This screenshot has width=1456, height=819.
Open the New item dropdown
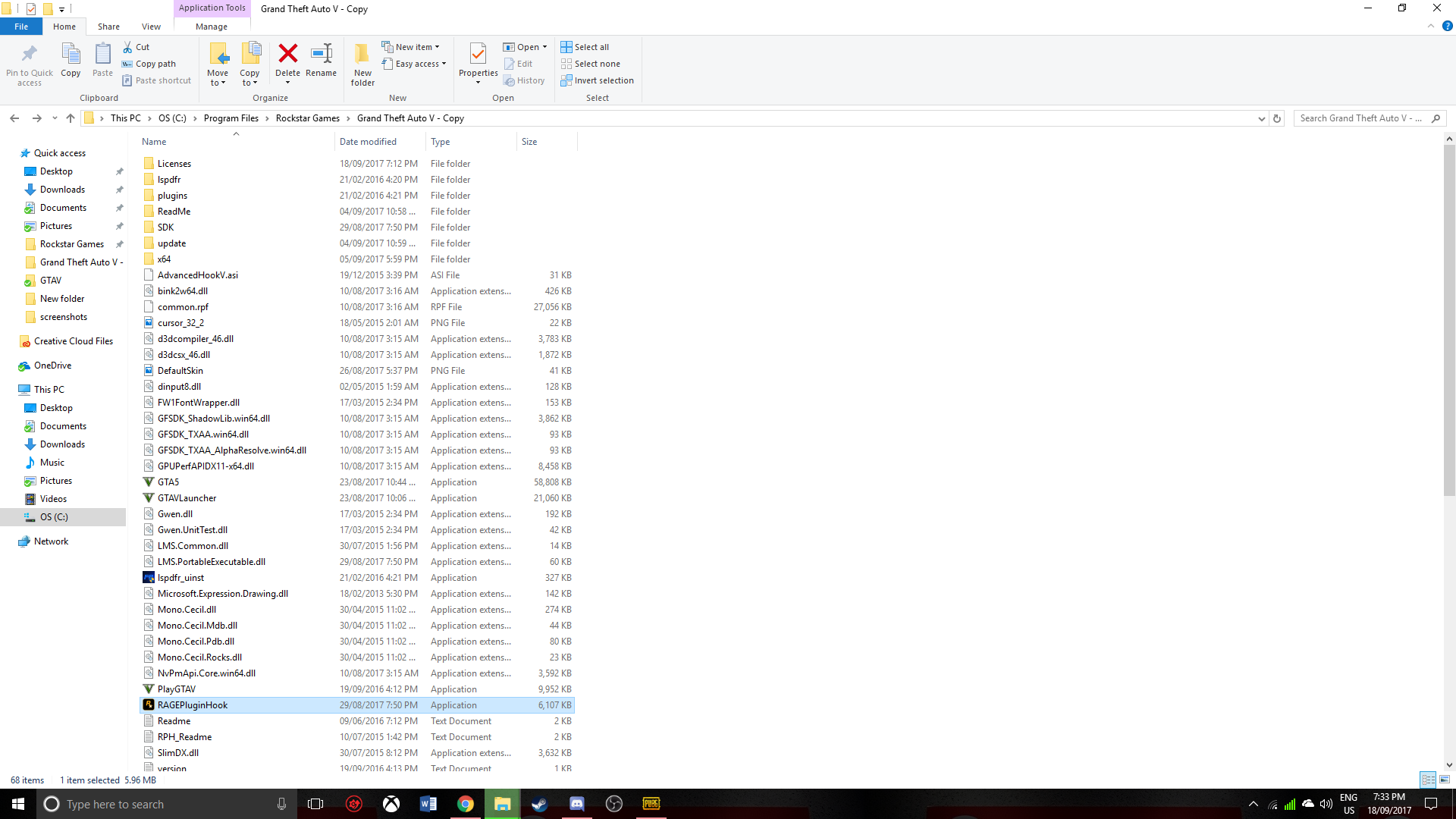coord(411,47)
